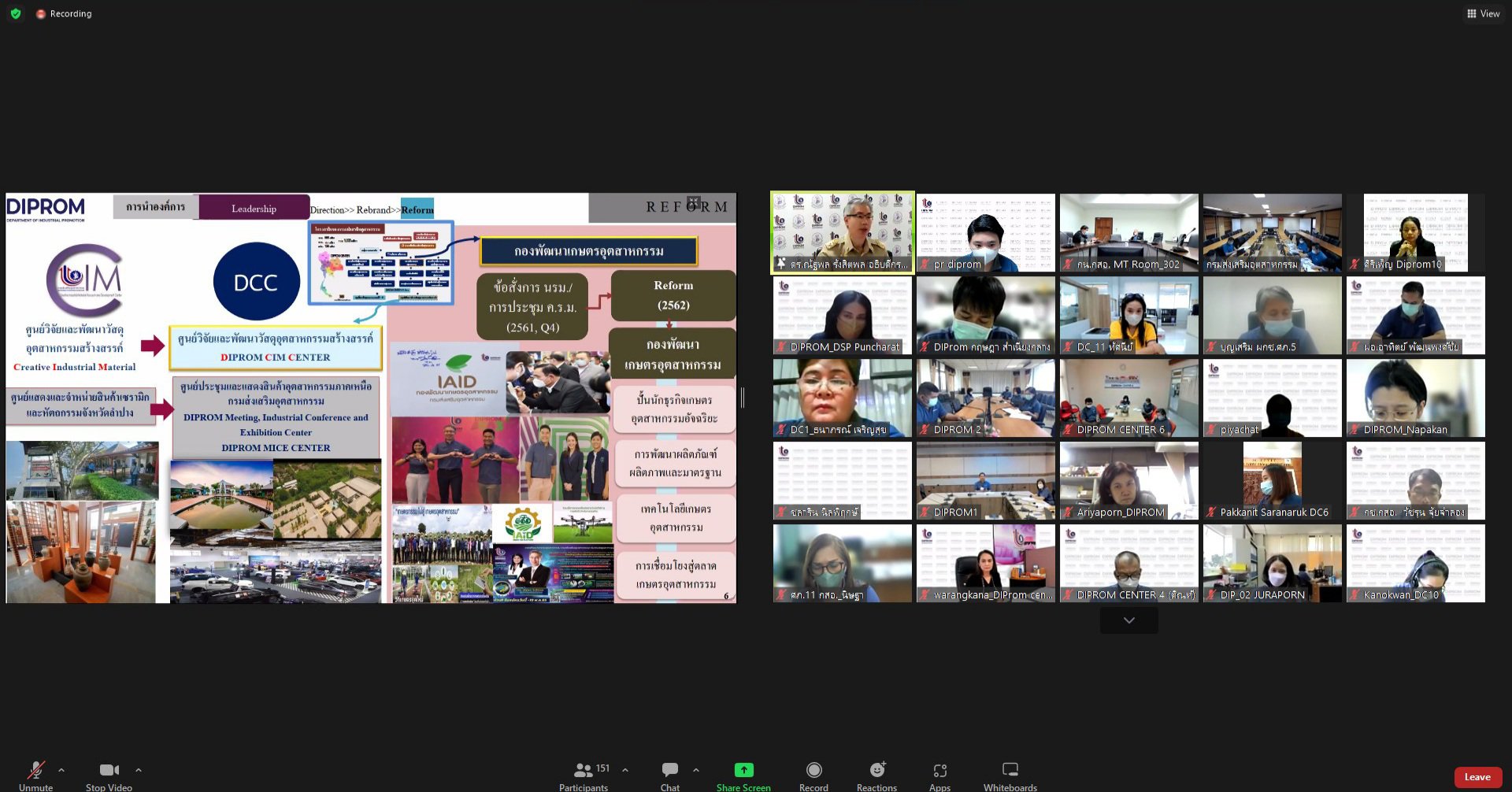Open the Participants panel icon
This screenshot has height=792, width=1512.
tap(584, 770)
